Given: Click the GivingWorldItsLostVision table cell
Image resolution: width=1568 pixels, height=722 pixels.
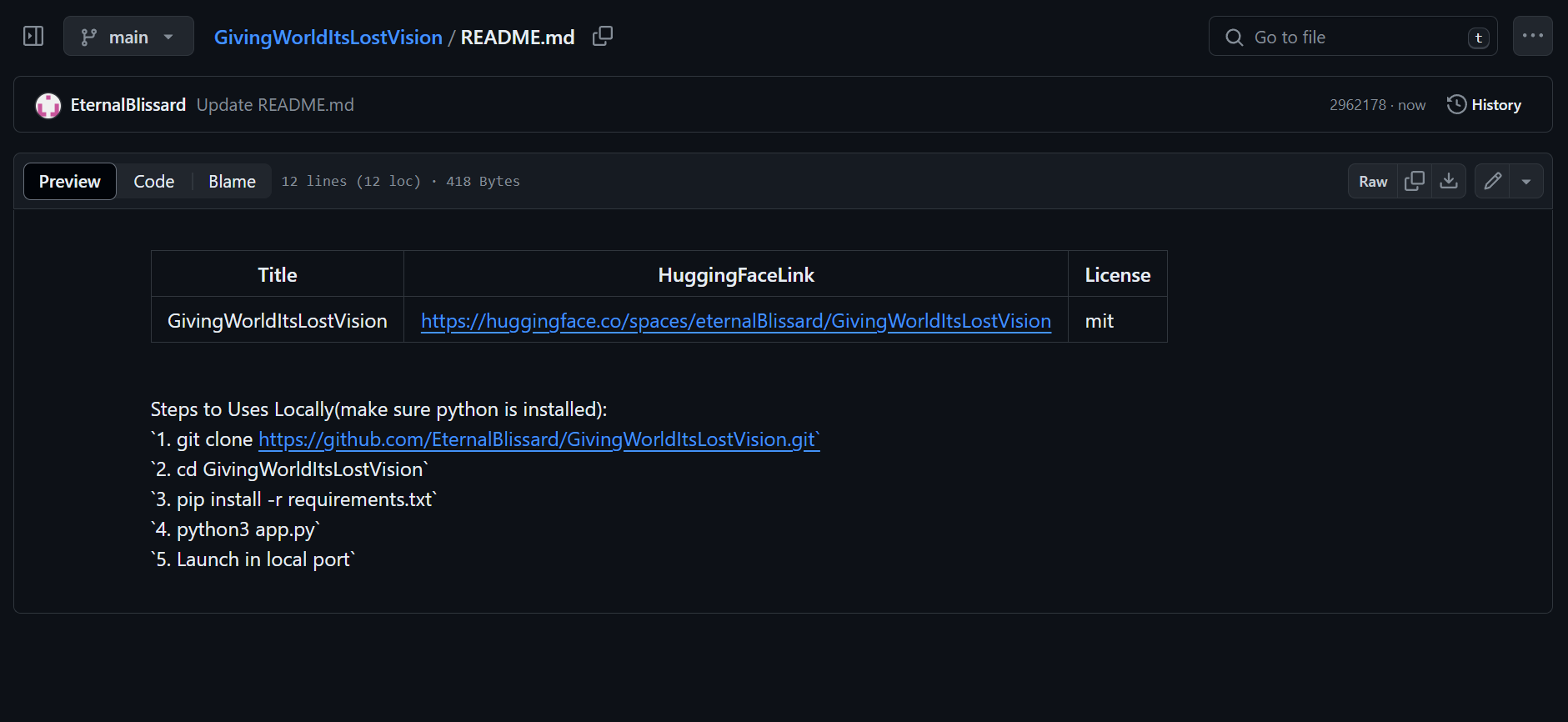Looking at the screenshot, I should 278,321.
